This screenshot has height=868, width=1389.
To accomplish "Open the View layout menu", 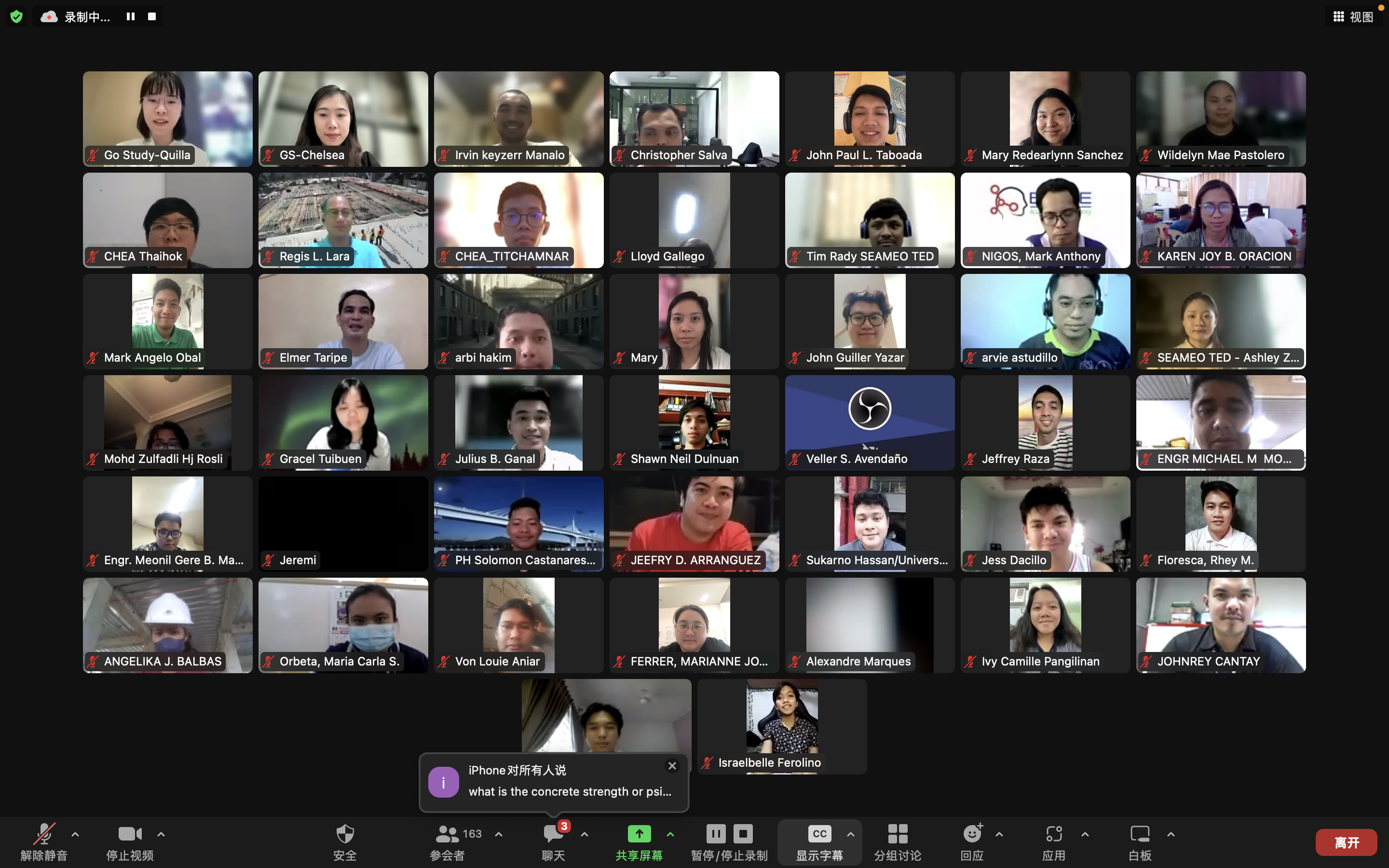I will (x=1353, y=17).
